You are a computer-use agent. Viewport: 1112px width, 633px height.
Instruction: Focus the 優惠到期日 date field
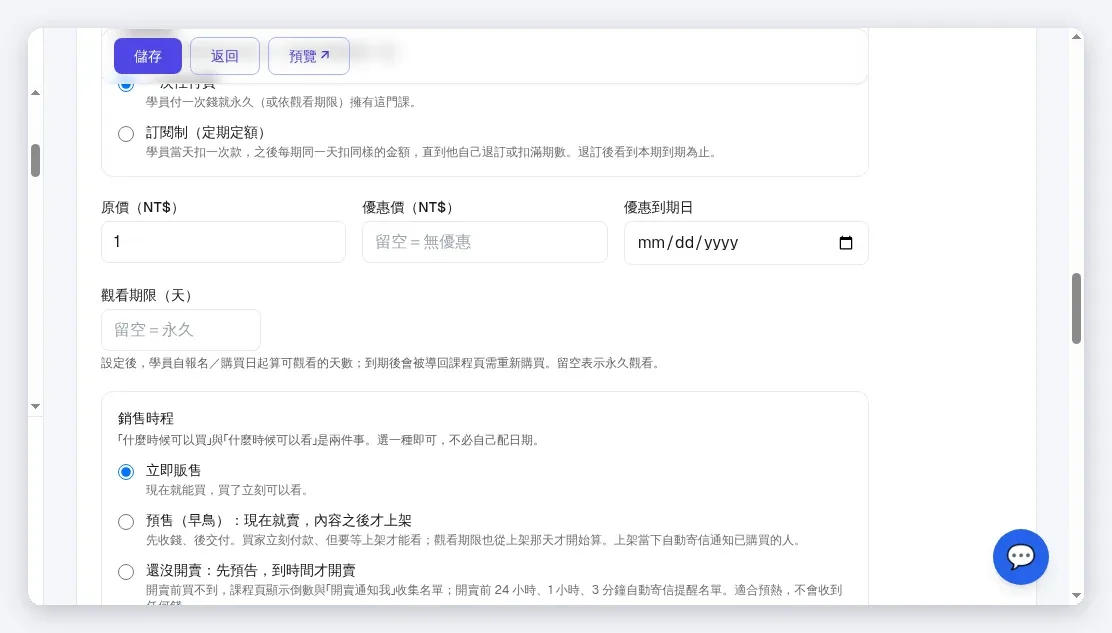point(746,242)
